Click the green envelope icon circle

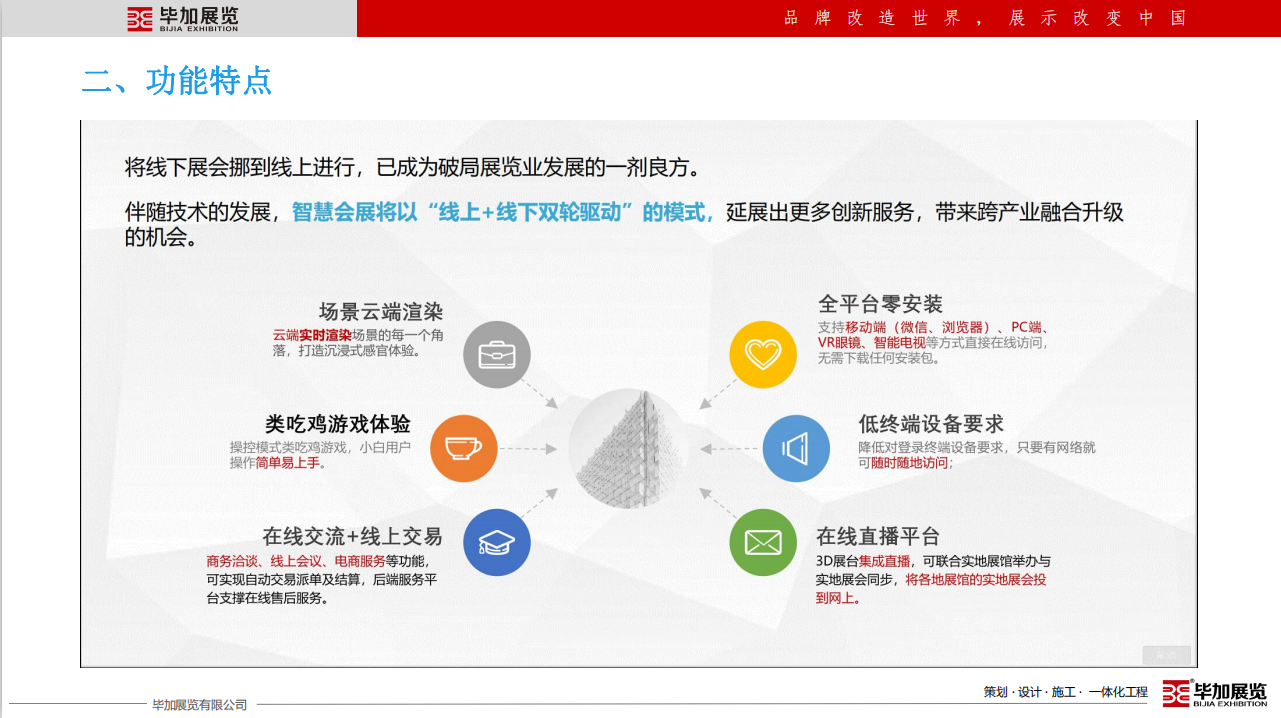(x=763, y=542)
